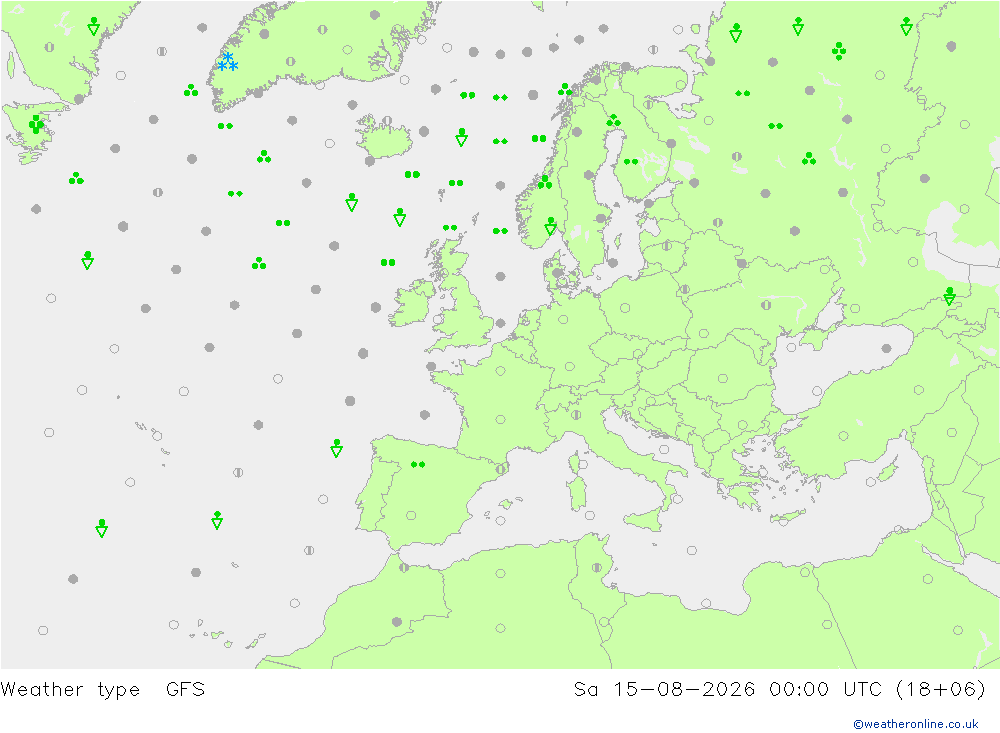Select the grey overcast dot in Morocco

pos(397,621)
